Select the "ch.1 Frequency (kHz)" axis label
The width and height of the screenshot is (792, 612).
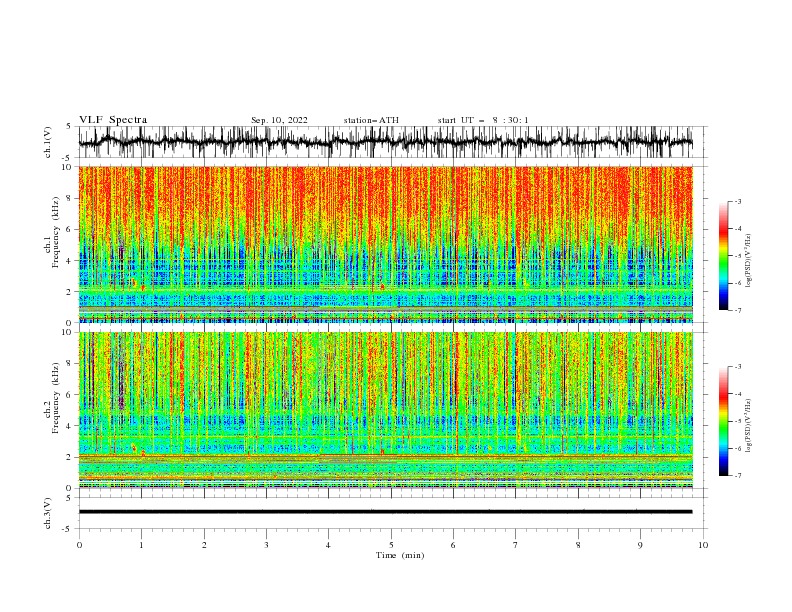click(52, 244)
